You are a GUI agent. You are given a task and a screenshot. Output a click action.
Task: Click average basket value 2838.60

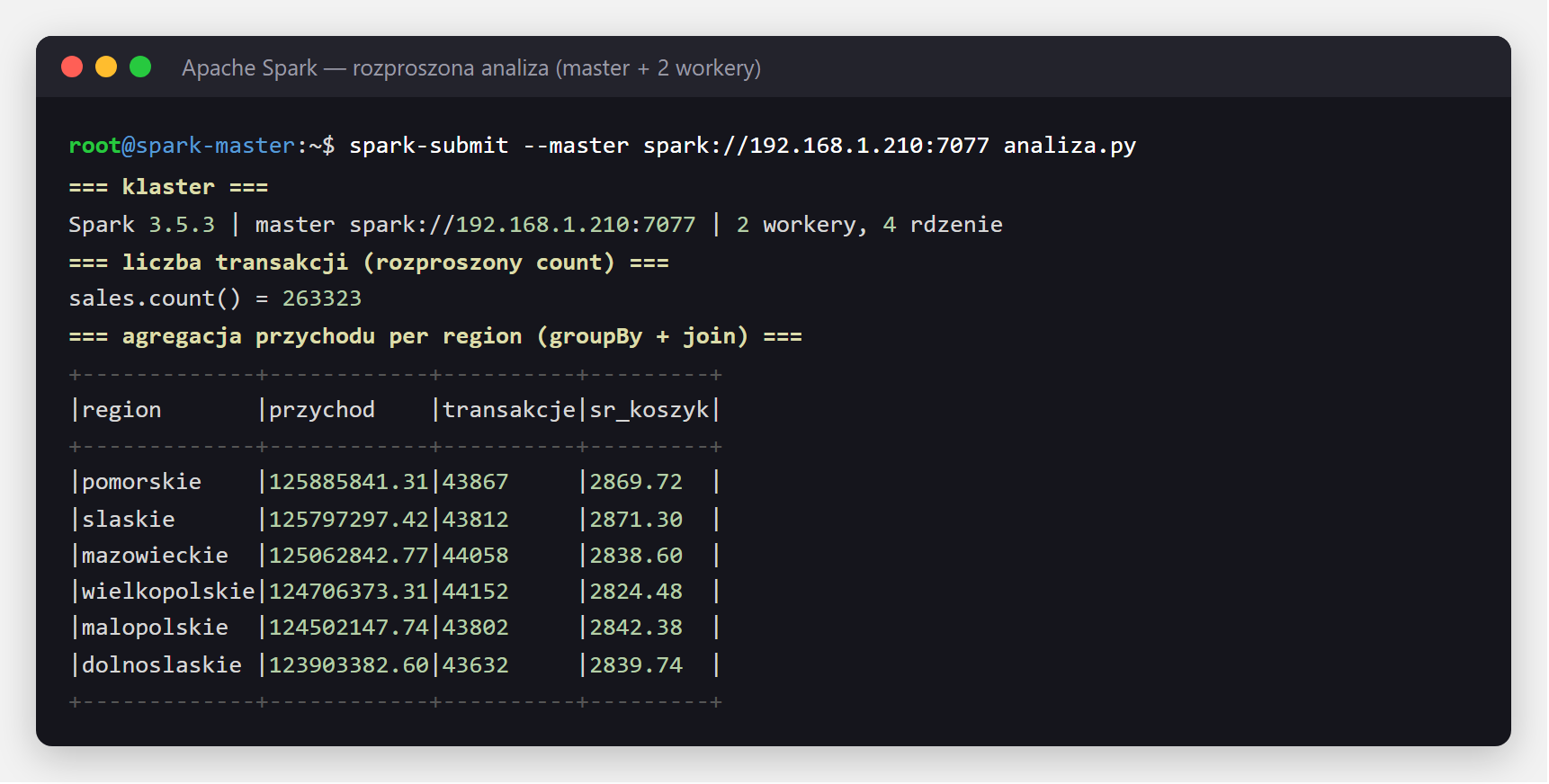click(636, 556)
